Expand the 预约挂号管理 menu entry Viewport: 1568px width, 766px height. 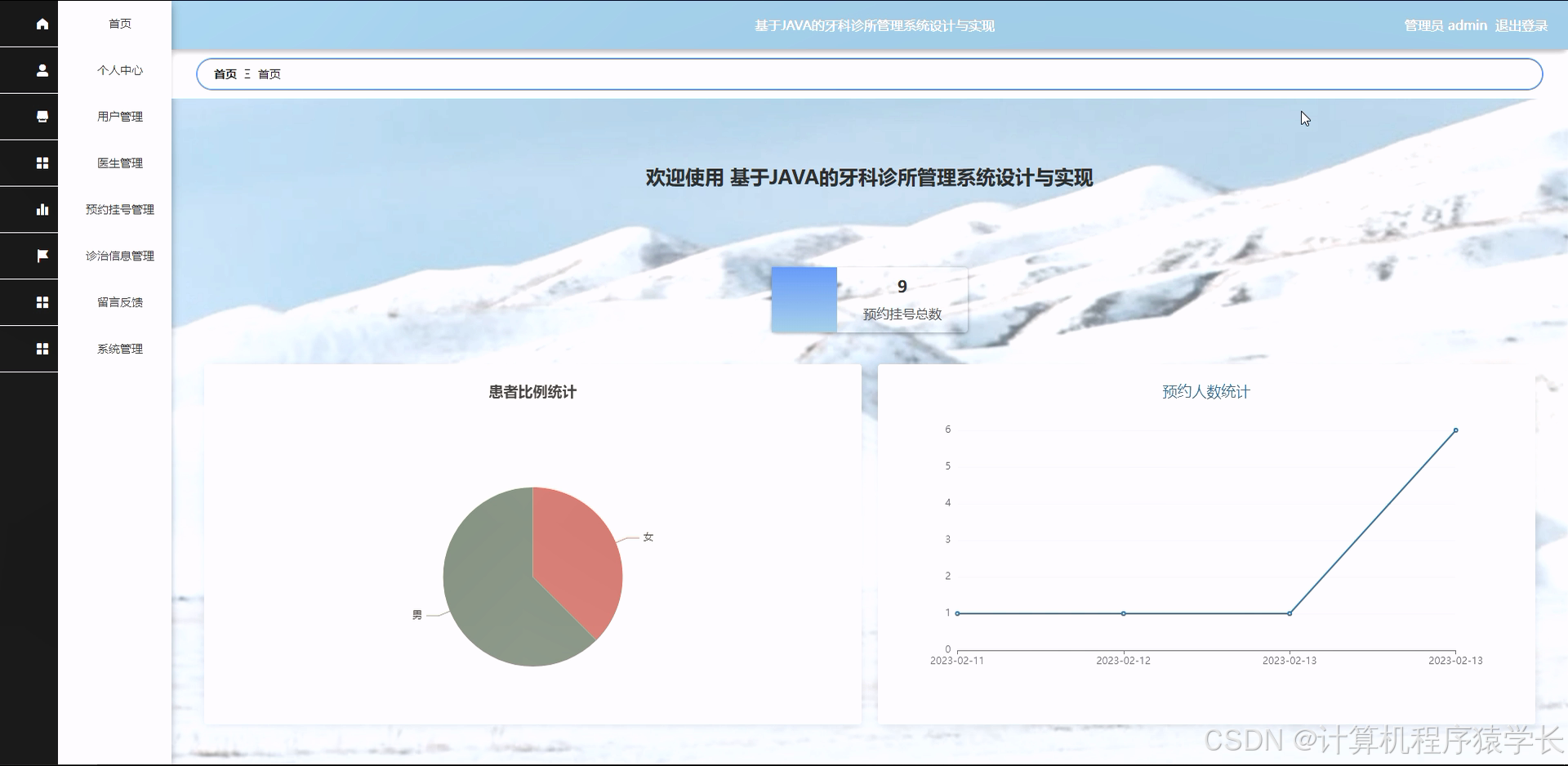click(x=119, y=209)
